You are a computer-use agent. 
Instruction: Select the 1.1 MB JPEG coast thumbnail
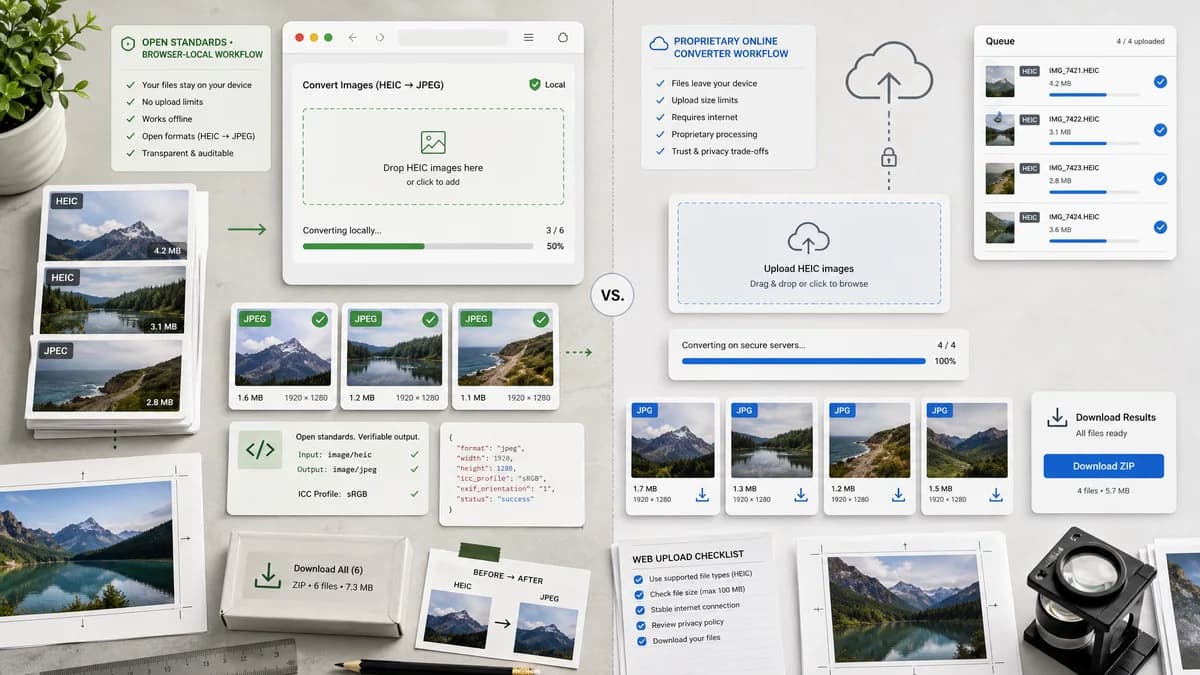[x=505, y=348]
